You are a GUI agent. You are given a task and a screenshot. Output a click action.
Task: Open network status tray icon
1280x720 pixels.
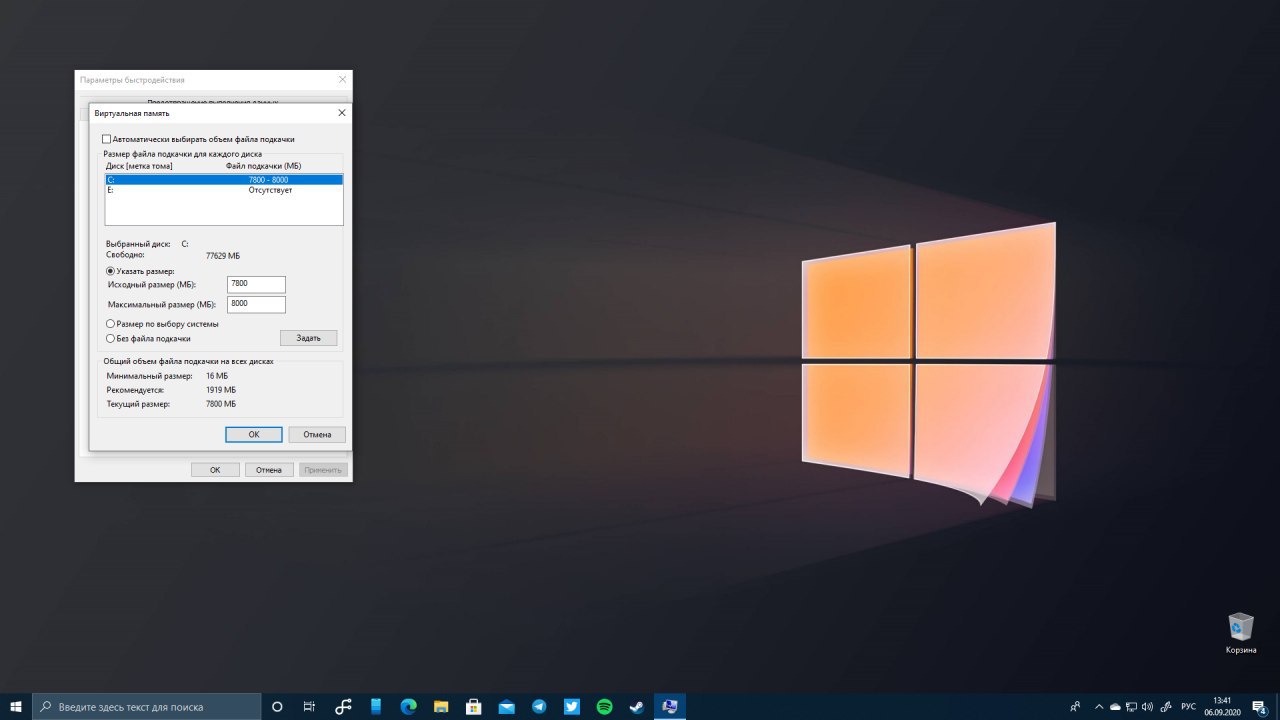pos(1131,706)
